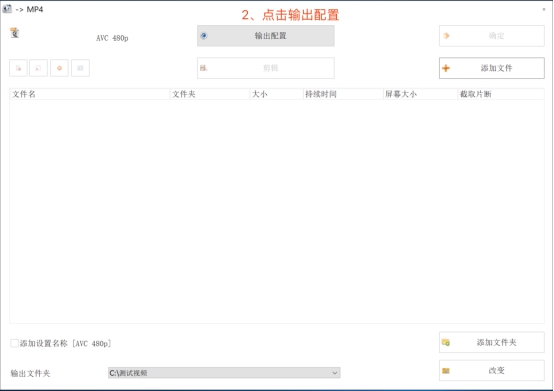
Task: Click the 截取片断 column header
Action: click(501, 94)
